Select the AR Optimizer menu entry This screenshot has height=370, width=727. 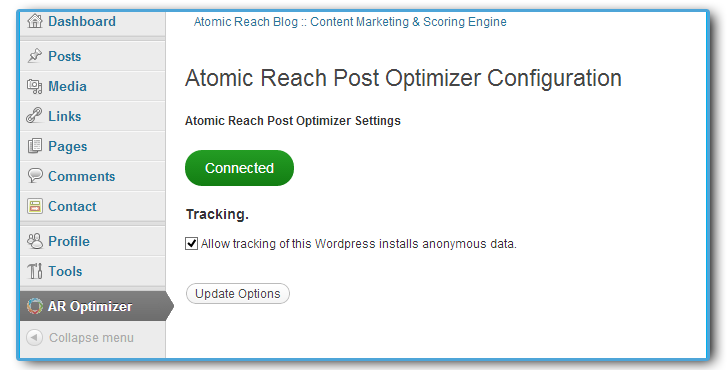tap(93, 306)
